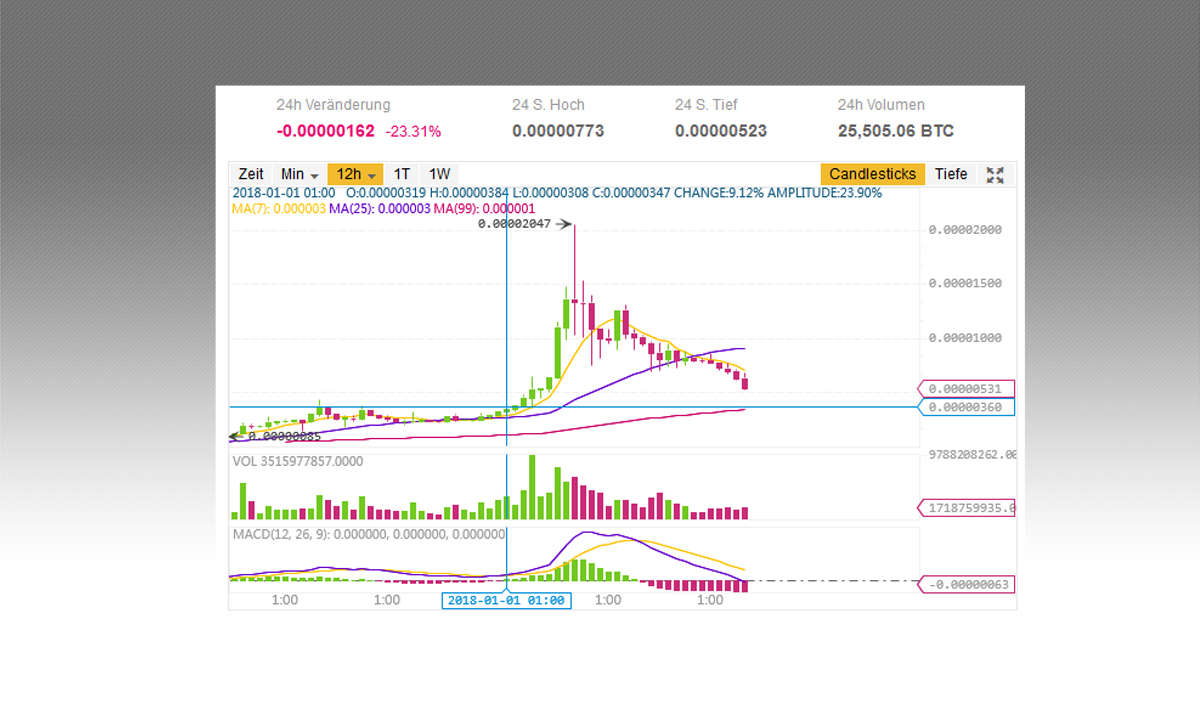The height and width of the screenshot is (720, 1200).
Task: Click the 24h Volumen value 25,505.06 BTC
Action: click(x=895, y=131)
